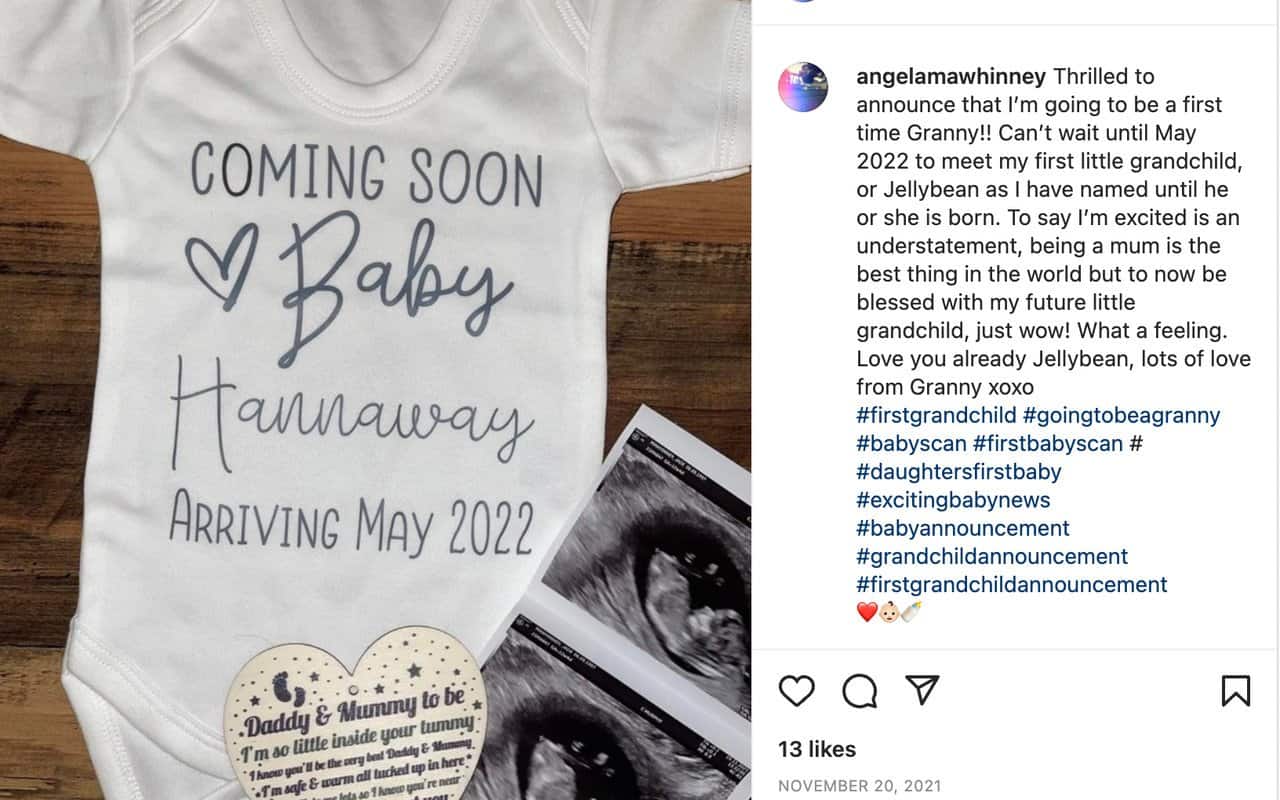1280x800 pixels.
Task: Click the baby onesie post photo
Action: coord(375,400)
